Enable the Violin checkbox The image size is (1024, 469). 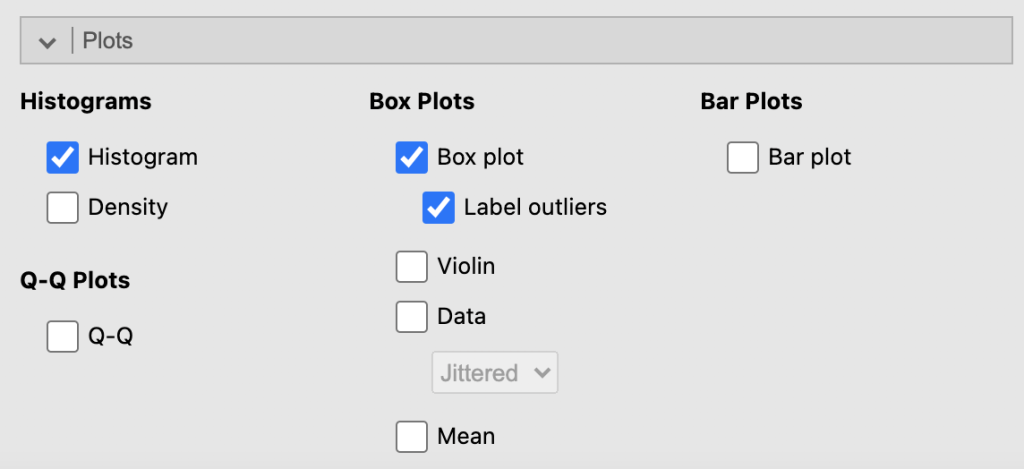tap(412, 267)
